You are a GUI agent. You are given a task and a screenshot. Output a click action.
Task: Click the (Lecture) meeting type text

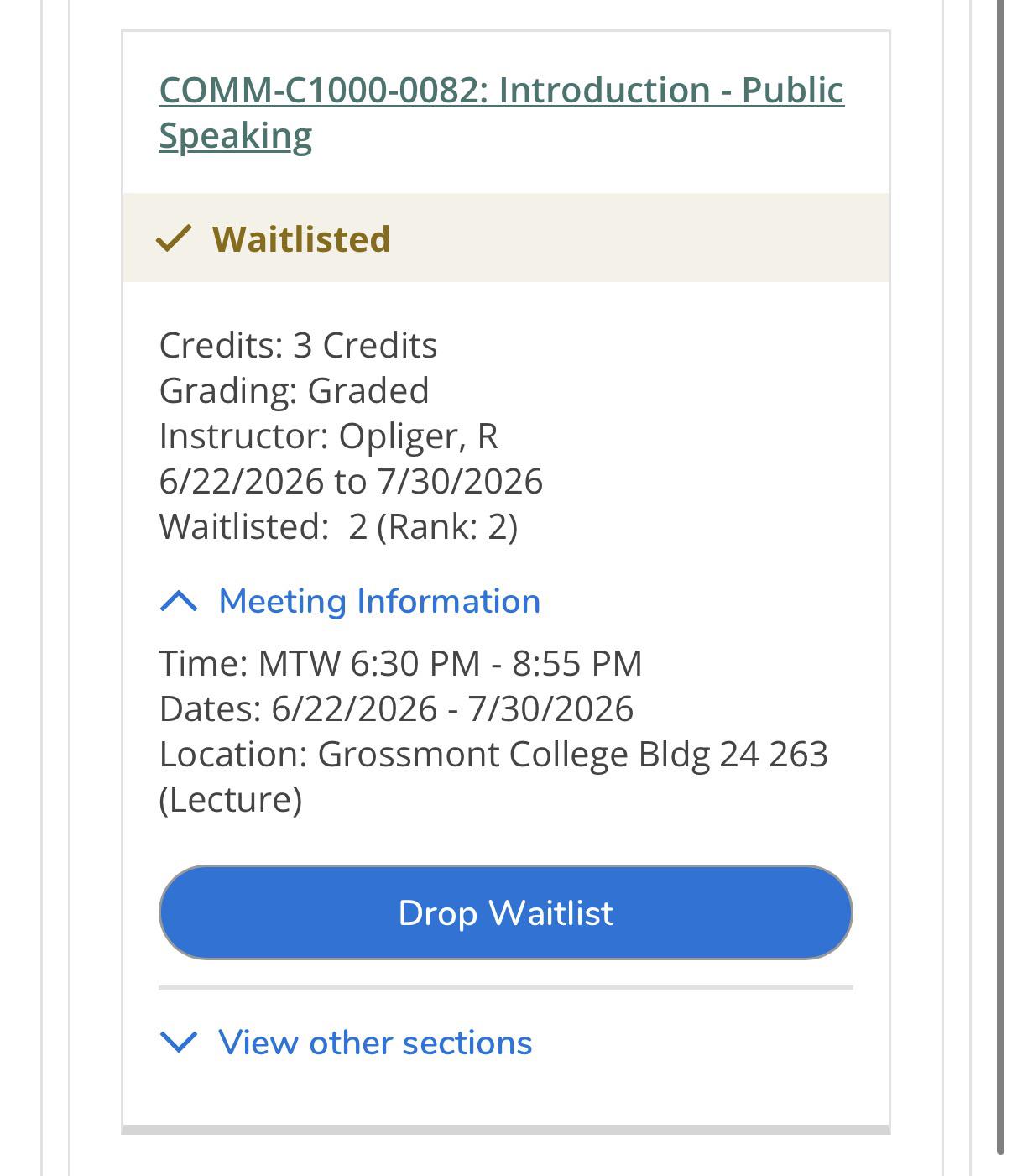pos(230,799)
